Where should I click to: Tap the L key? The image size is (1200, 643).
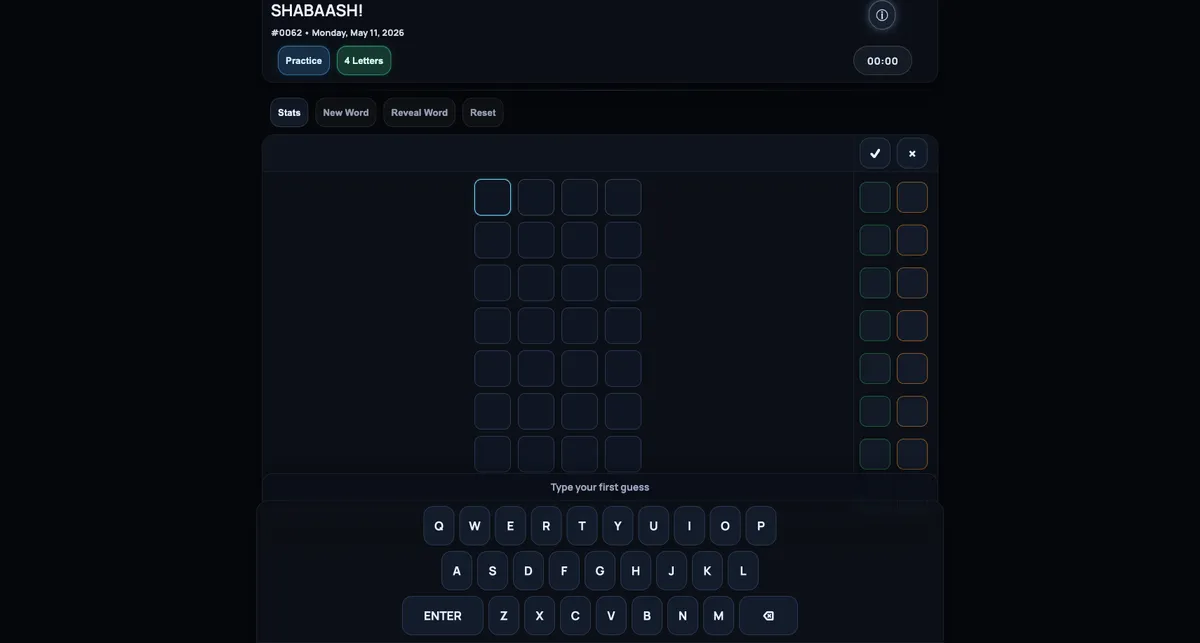click(x=743, y=571)
